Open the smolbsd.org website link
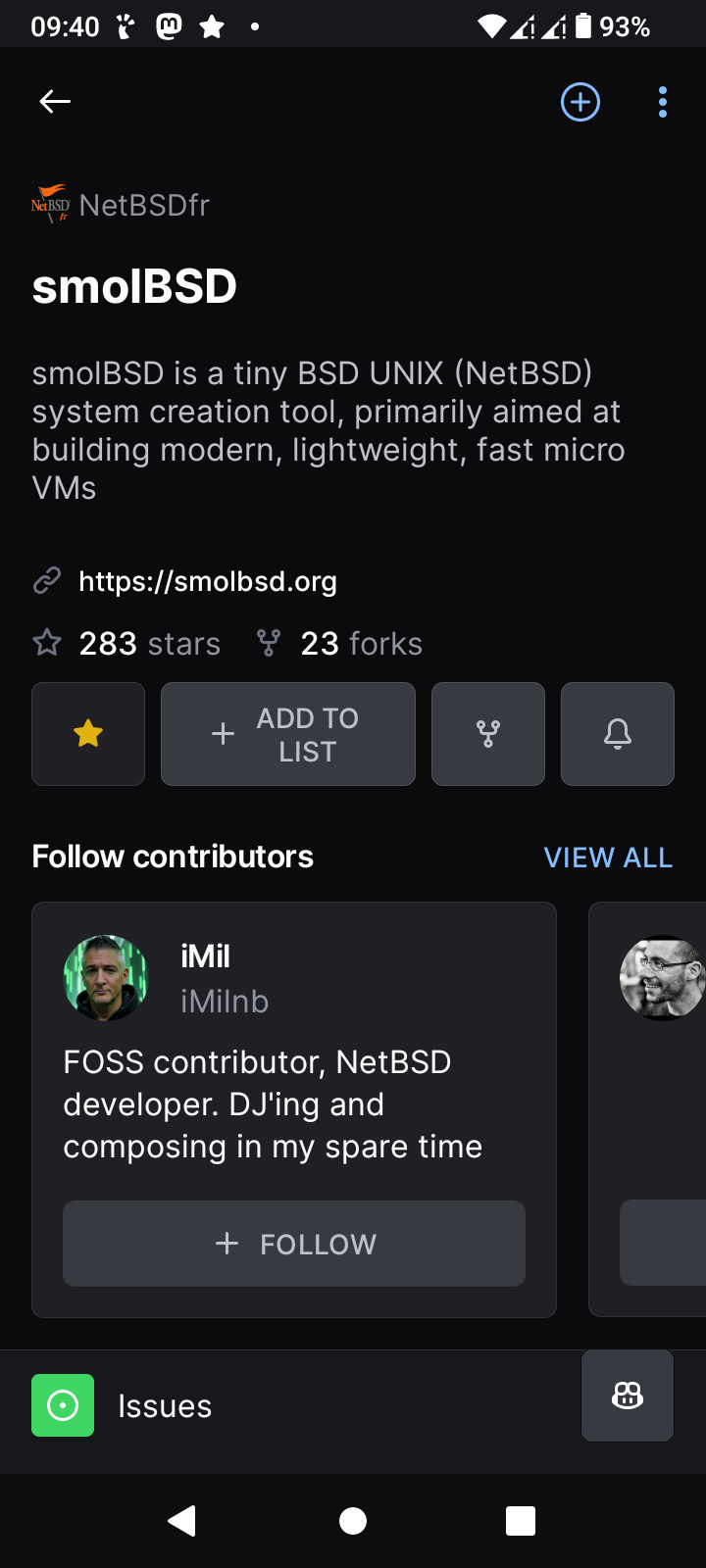The width and height of the screenshot is (706, 1568). 207,582
